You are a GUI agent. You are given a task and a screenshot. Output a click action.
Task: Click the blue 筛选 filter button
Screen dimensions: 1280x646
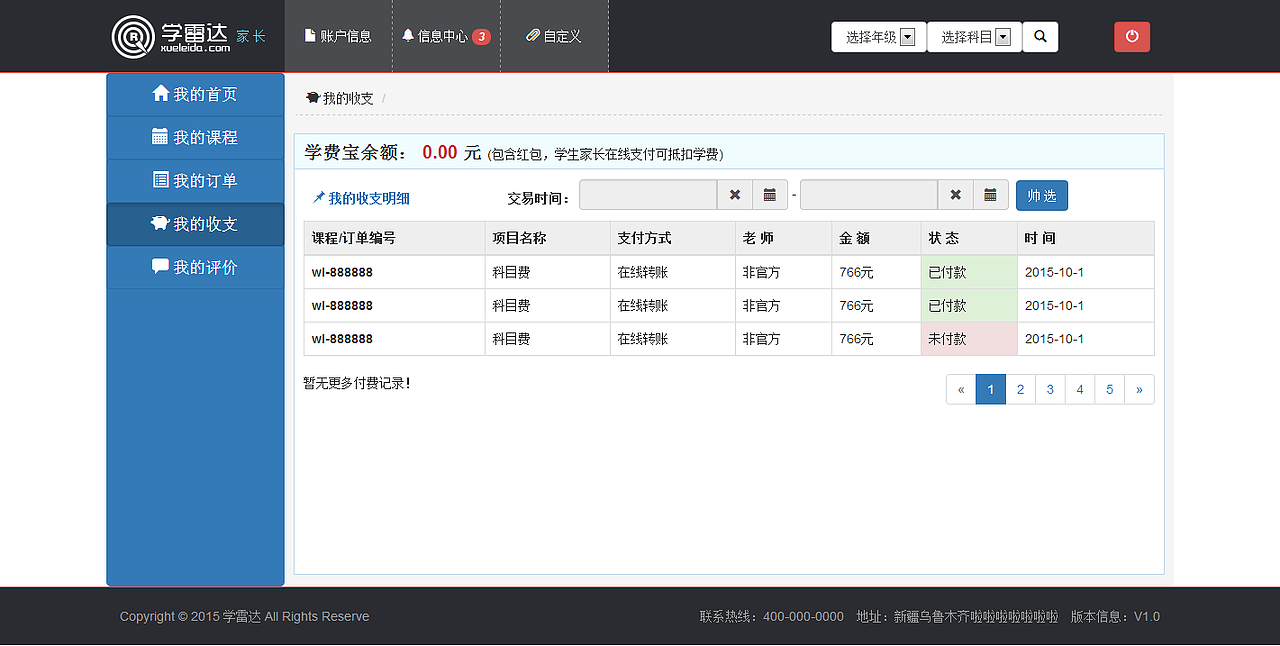click(1042, 195)
